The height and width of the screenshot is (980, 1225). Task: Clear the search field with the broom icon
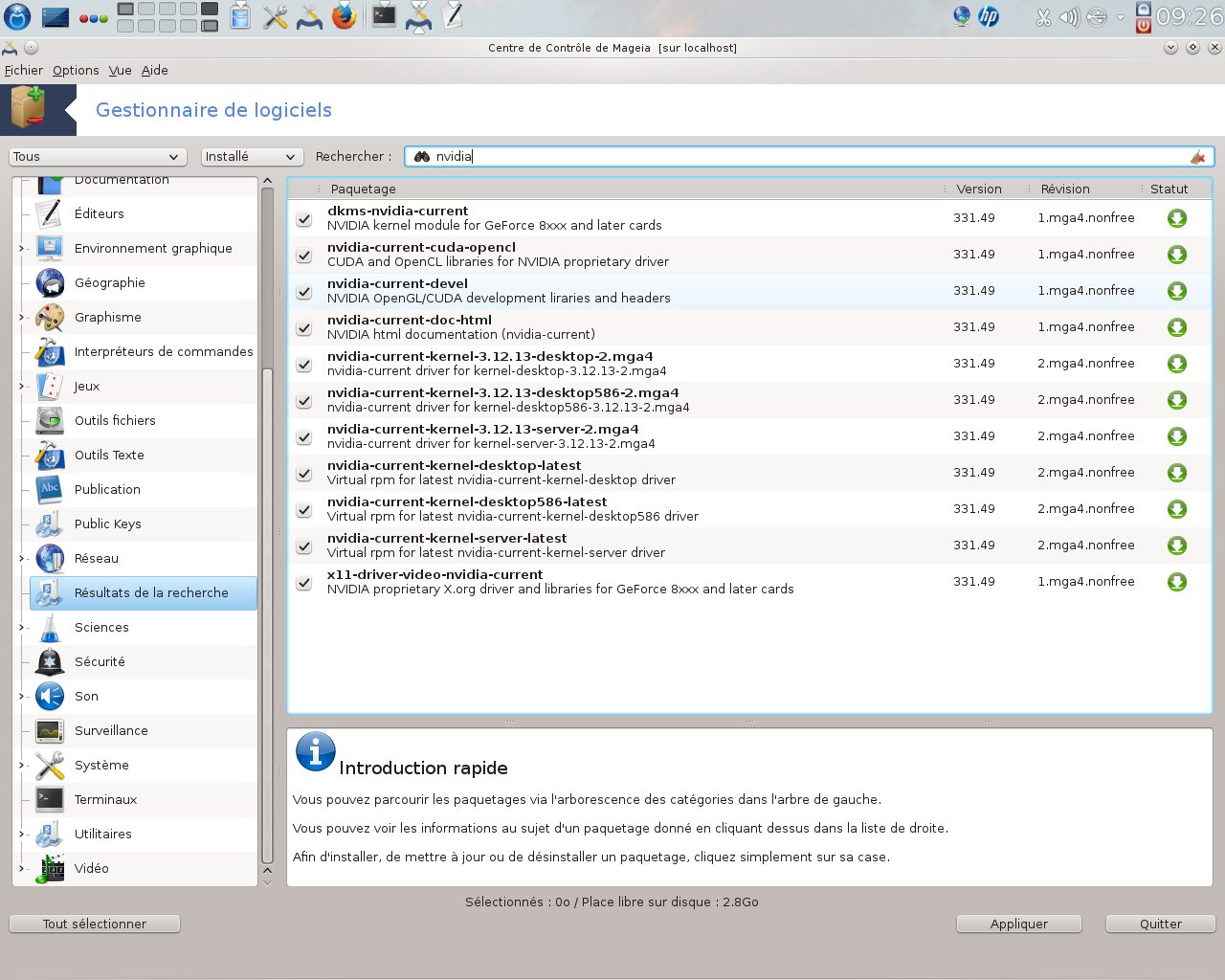tap(1197, 157)
